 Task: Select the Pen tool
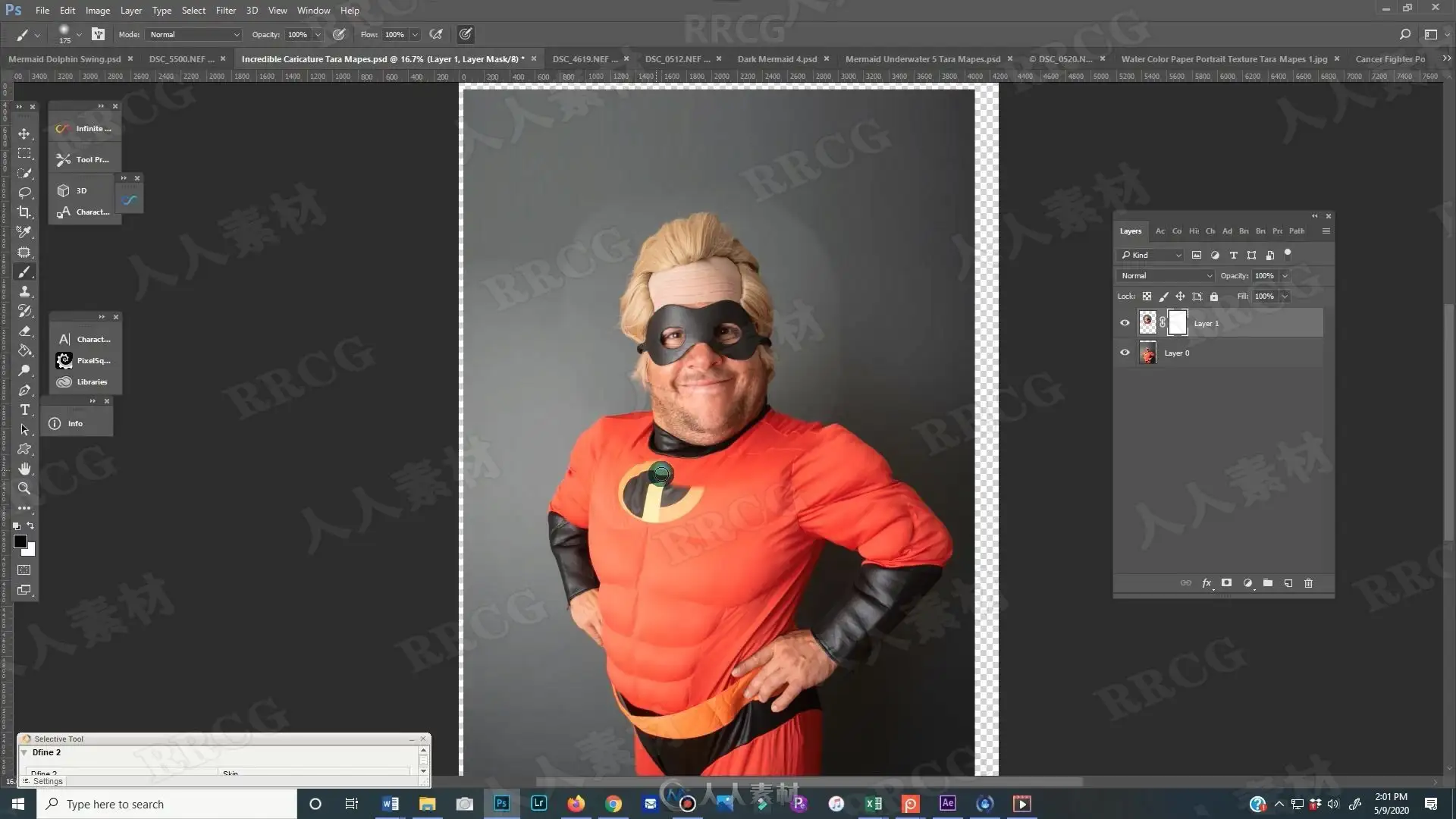[x=24, y=390]
